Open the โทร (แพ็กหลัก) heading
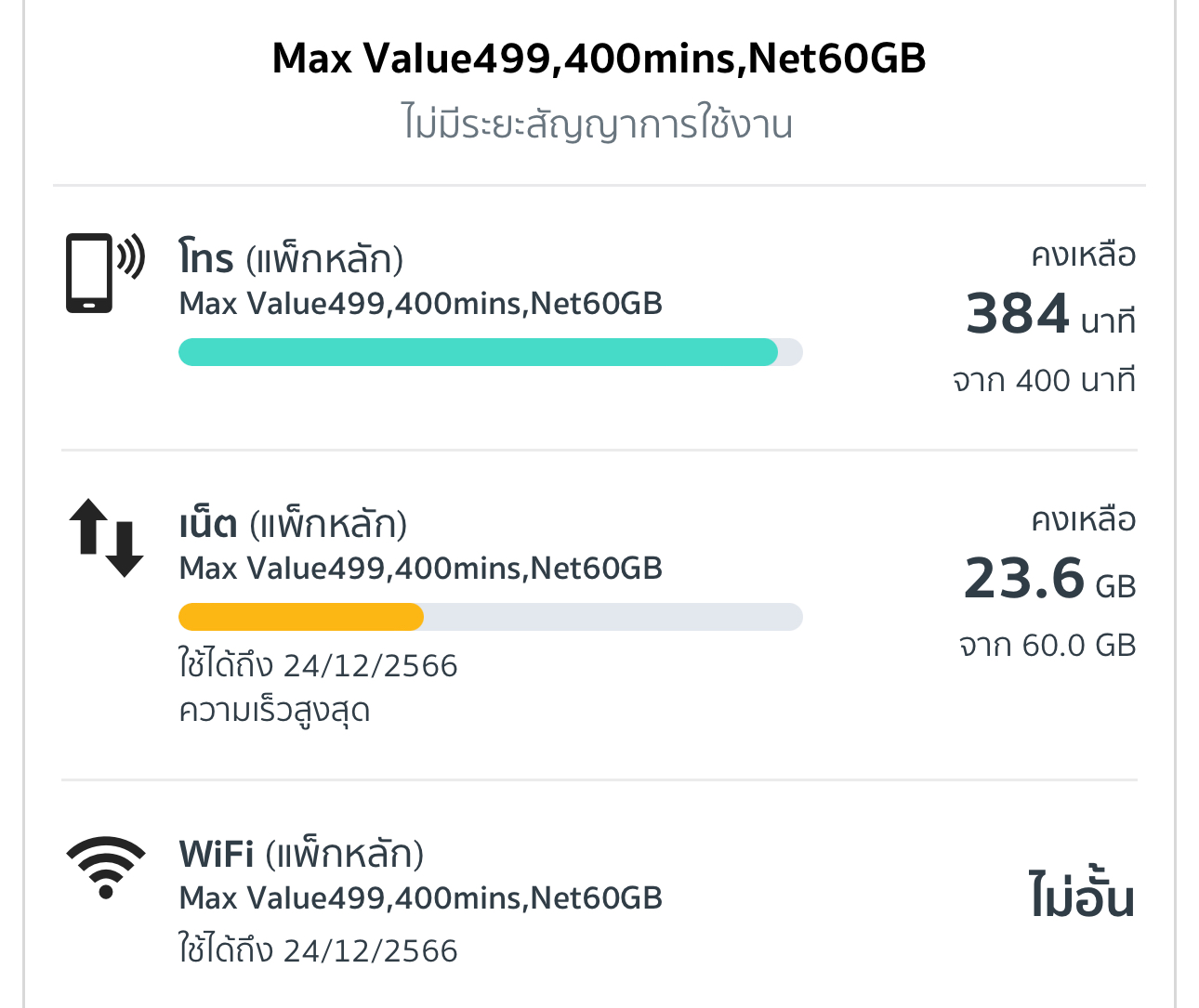Screen dimensions: 1199x1008 291,258
